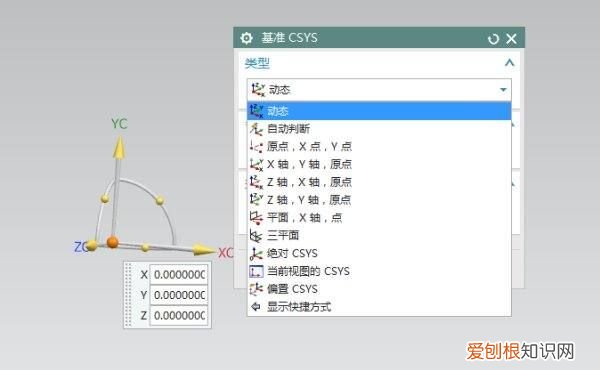Click the 动态 icon in highlighted row

(x=256, y=111)
